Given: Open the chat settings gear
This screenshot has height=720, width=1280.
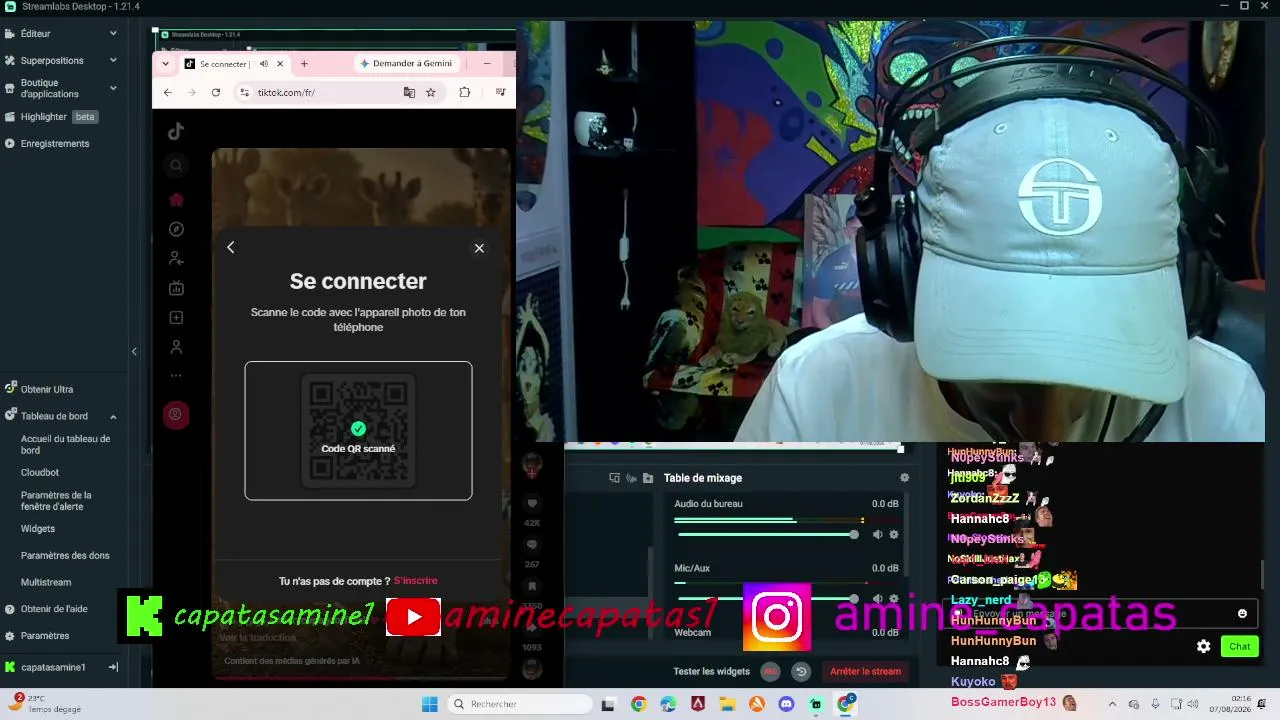Looking at the screenshot, I should (1204, 646).
